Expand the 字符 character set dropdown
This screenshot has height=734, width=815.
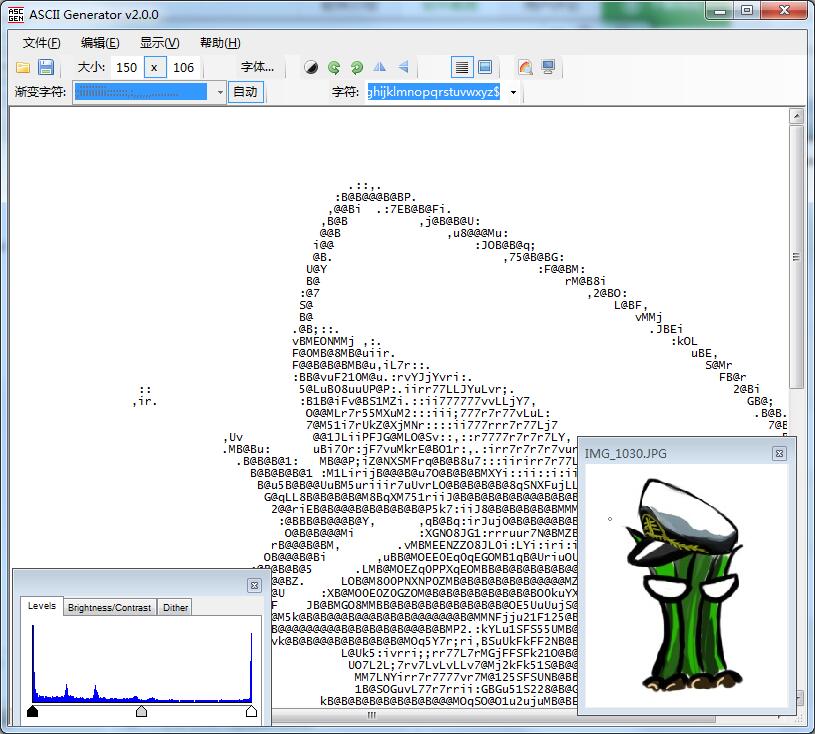click(514, 92)
